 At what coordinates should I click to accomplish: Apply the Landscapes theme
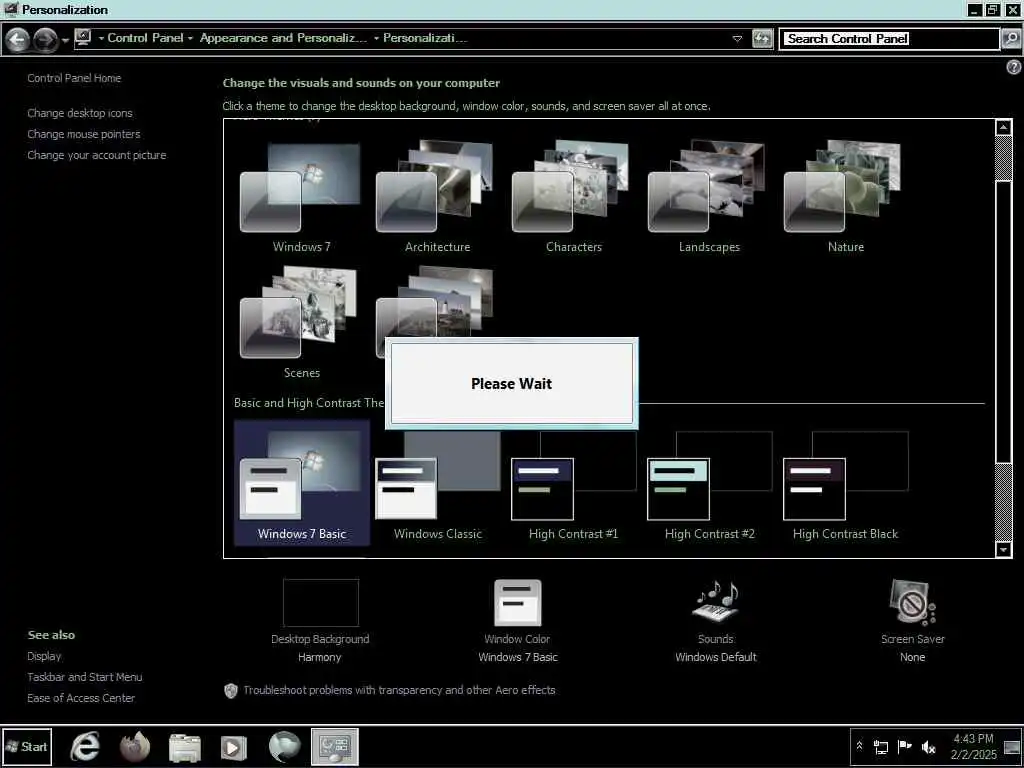(709, 198)
